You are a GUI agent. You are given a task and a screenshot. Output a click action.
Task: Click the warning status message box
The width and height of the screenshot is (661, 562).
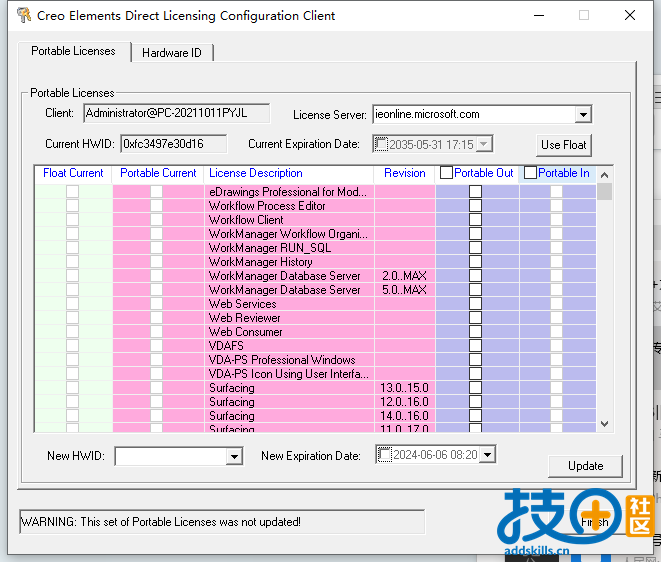tap(222, 522)
